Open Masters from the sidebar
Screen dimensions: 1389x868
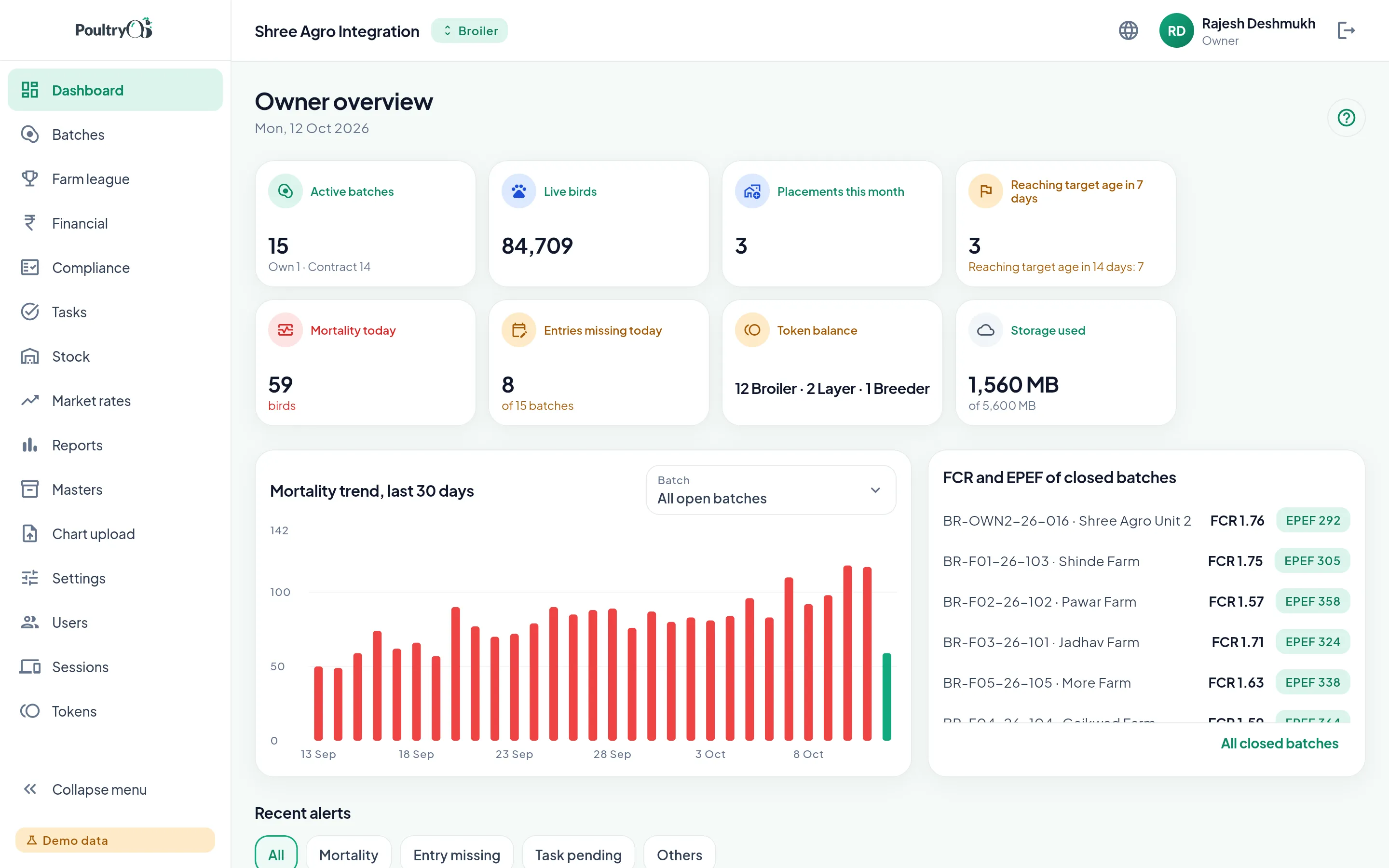click(x=115, y=489)
